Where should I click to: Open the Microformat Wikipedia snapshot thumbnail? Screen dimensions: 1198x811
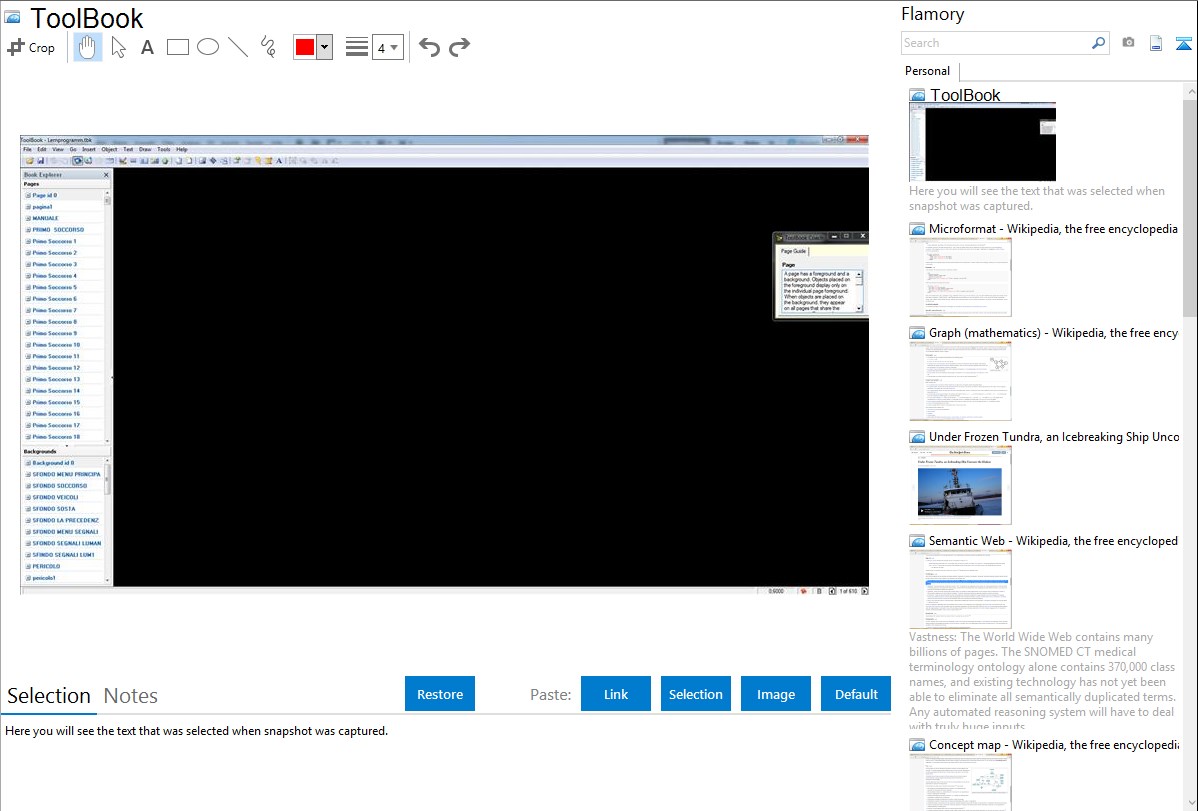pyautogui.click(x=960, y=277)
